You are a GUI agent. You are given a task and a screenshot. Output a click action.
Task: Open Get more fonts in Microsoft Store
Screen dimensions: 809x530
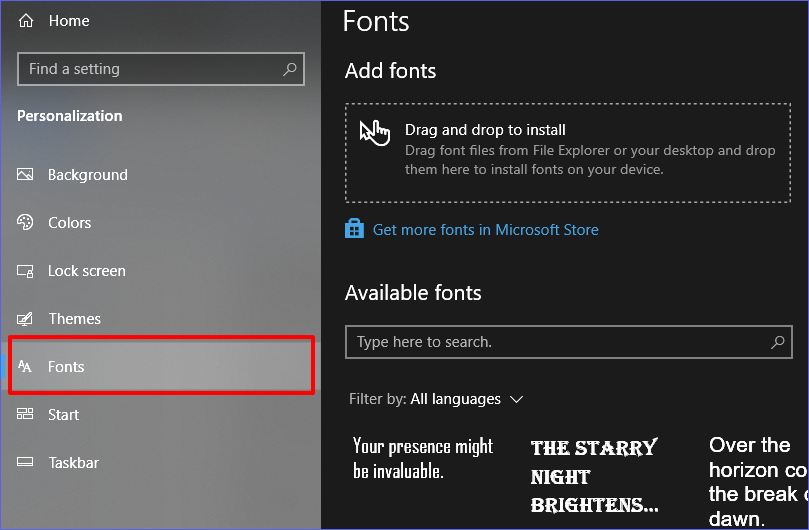tap(486, 230)
